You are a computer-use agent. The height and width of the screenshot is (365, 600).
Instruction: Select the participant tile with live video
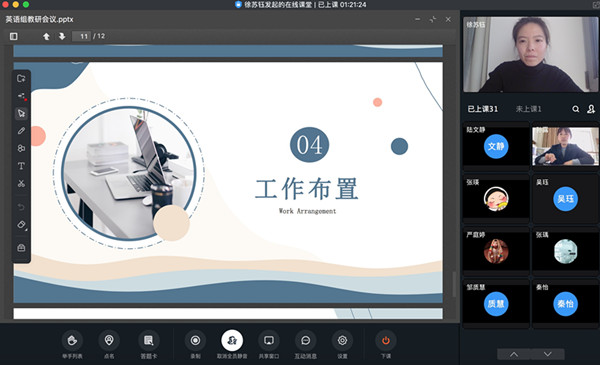[x=565, y=146]
